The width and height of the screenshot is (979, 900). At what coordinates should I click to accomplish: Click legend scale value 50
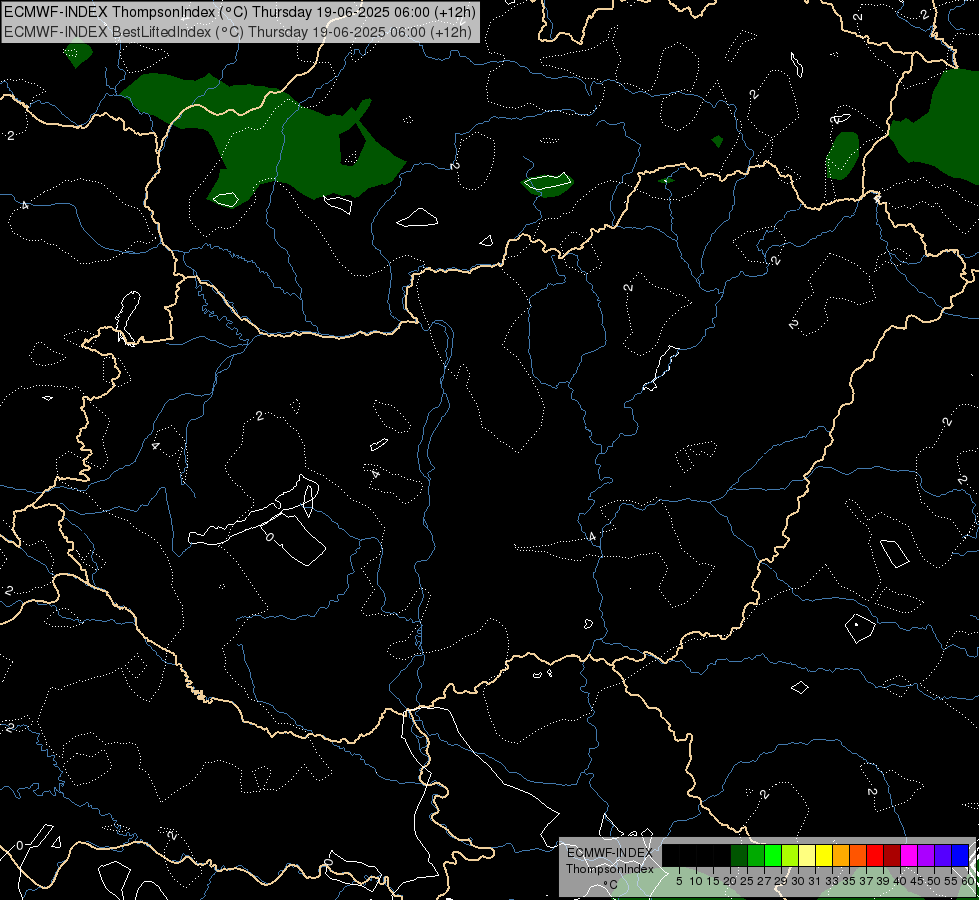click(934, 881)
